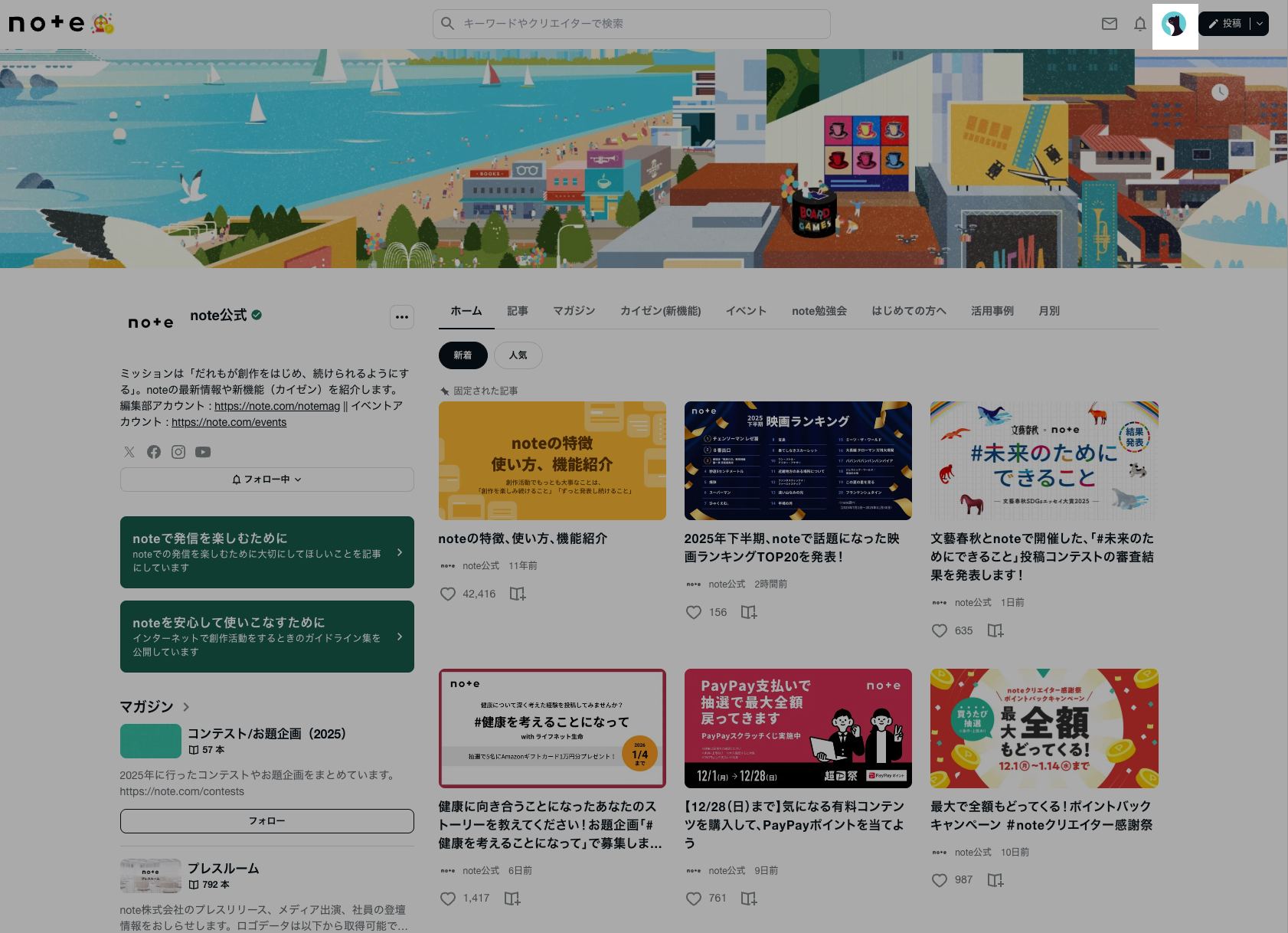Open note公式 Facebook page icon

pos(154,452)
